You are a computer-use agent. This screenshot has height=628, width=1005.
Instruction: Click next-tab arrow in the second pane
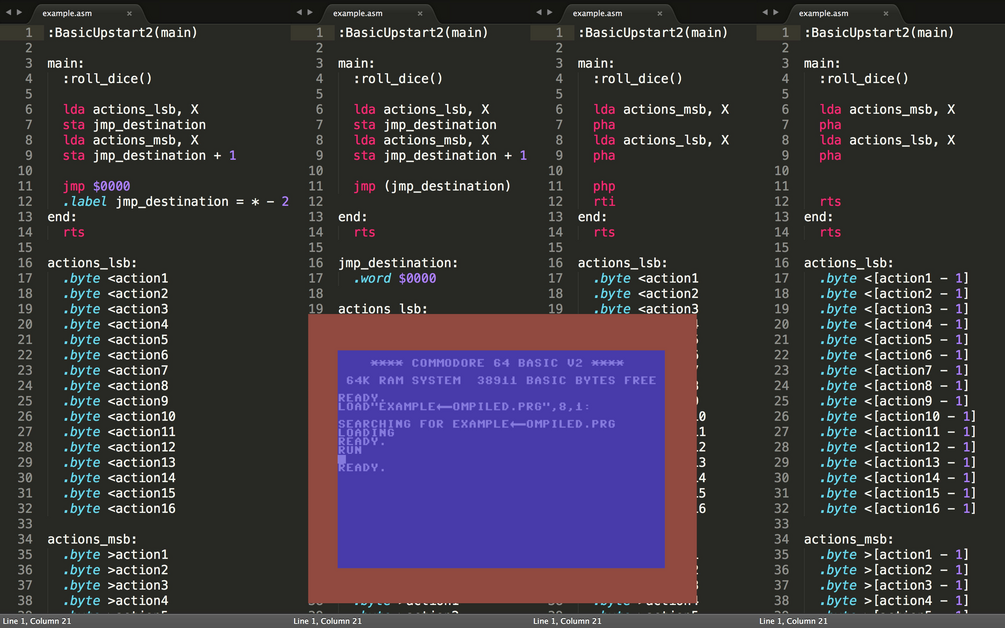point(310,12)
